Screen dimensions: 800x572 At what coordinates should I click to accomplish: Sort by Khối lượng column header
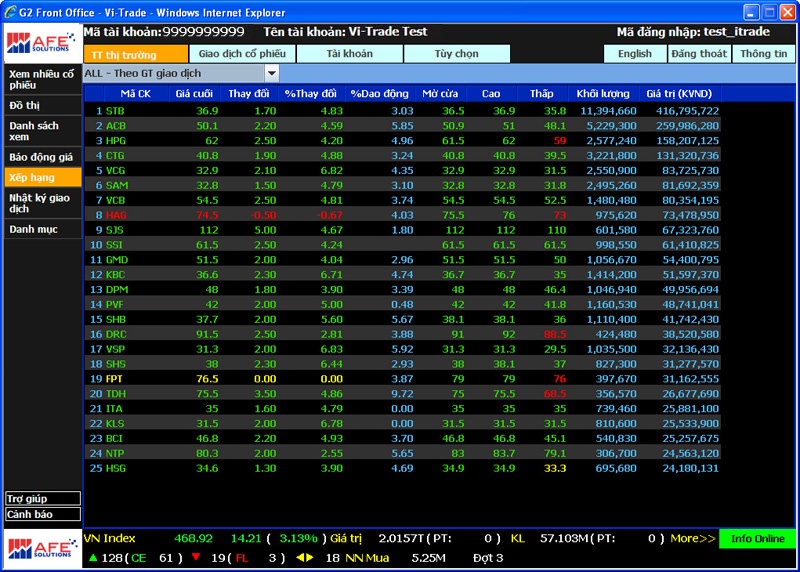(603, 93)
